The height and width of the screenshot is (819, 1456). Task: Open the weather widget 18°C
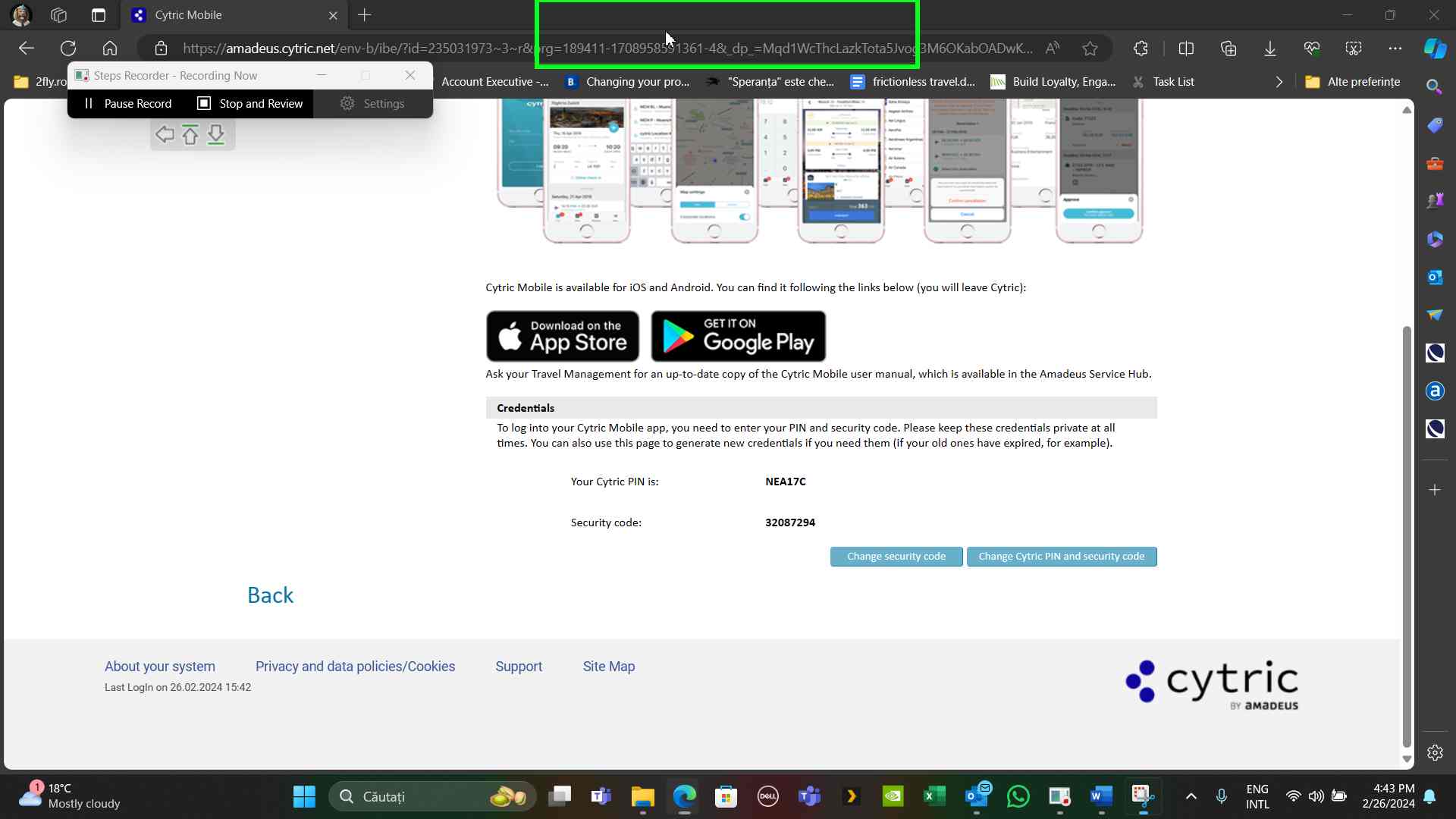[x=70, y=796]
